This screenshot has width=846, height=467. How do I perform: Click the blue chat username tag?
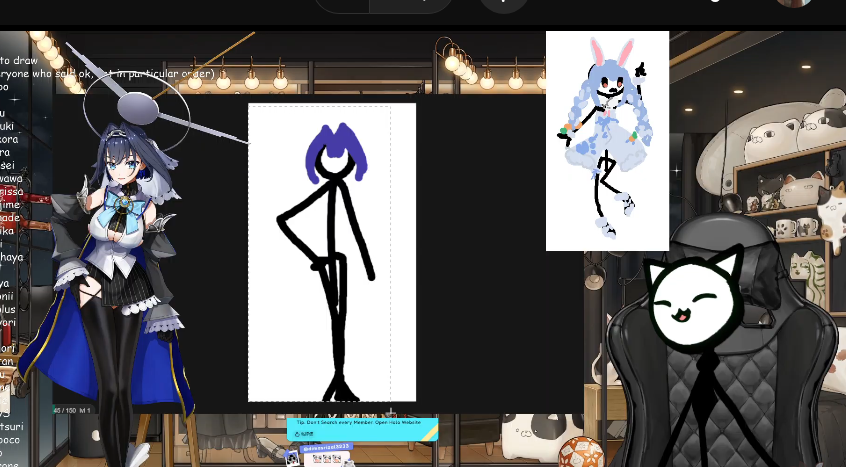coord(326,448)
